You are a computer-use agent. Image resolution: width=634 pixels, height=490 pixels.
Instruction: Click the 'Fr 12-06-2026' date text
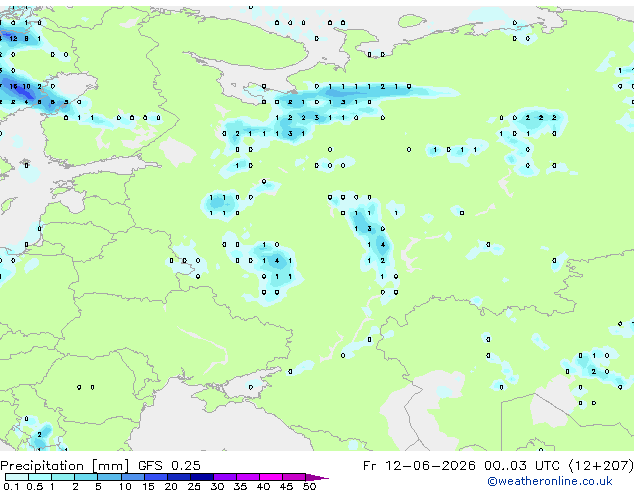(419, 466)
